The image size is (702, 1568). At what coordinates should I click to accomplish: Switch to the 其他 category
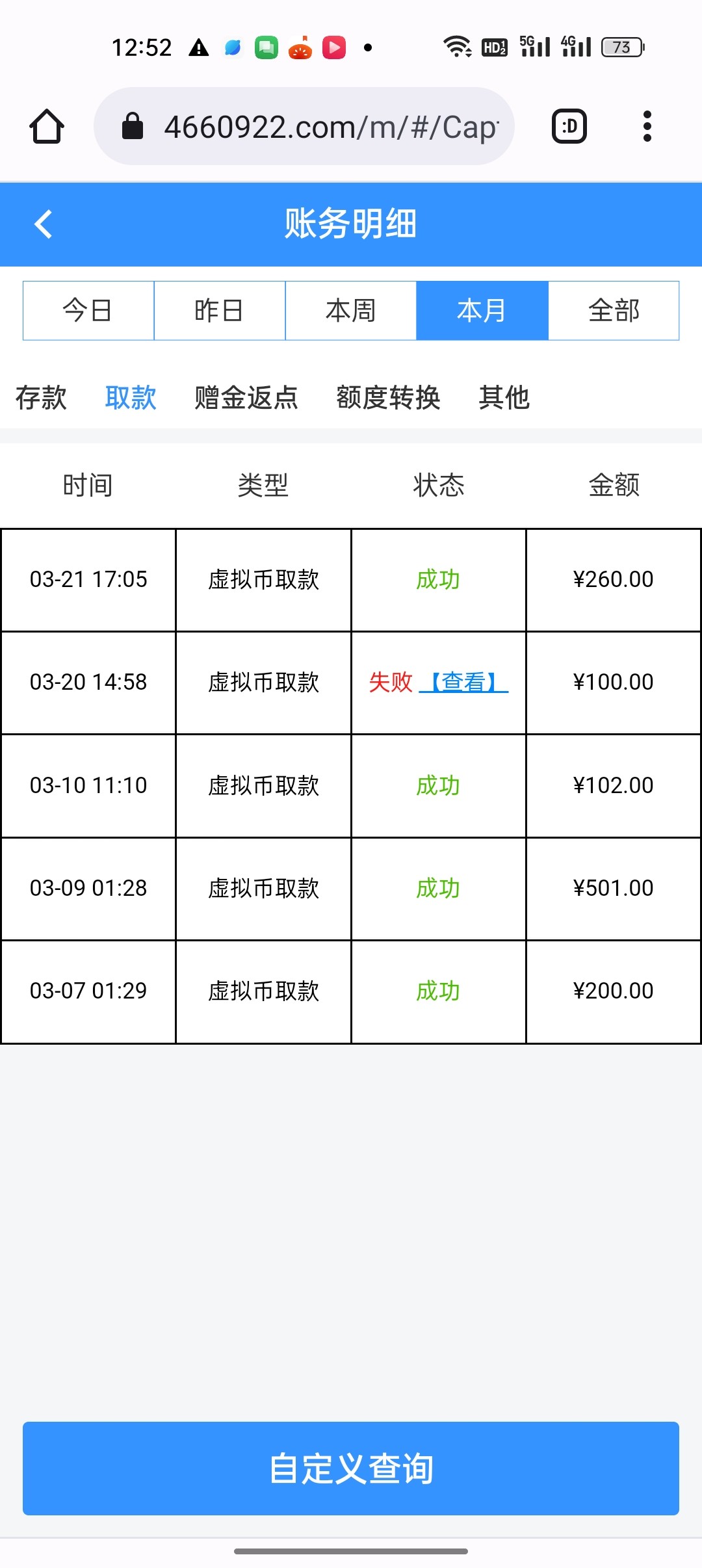(x=504, y=397)
